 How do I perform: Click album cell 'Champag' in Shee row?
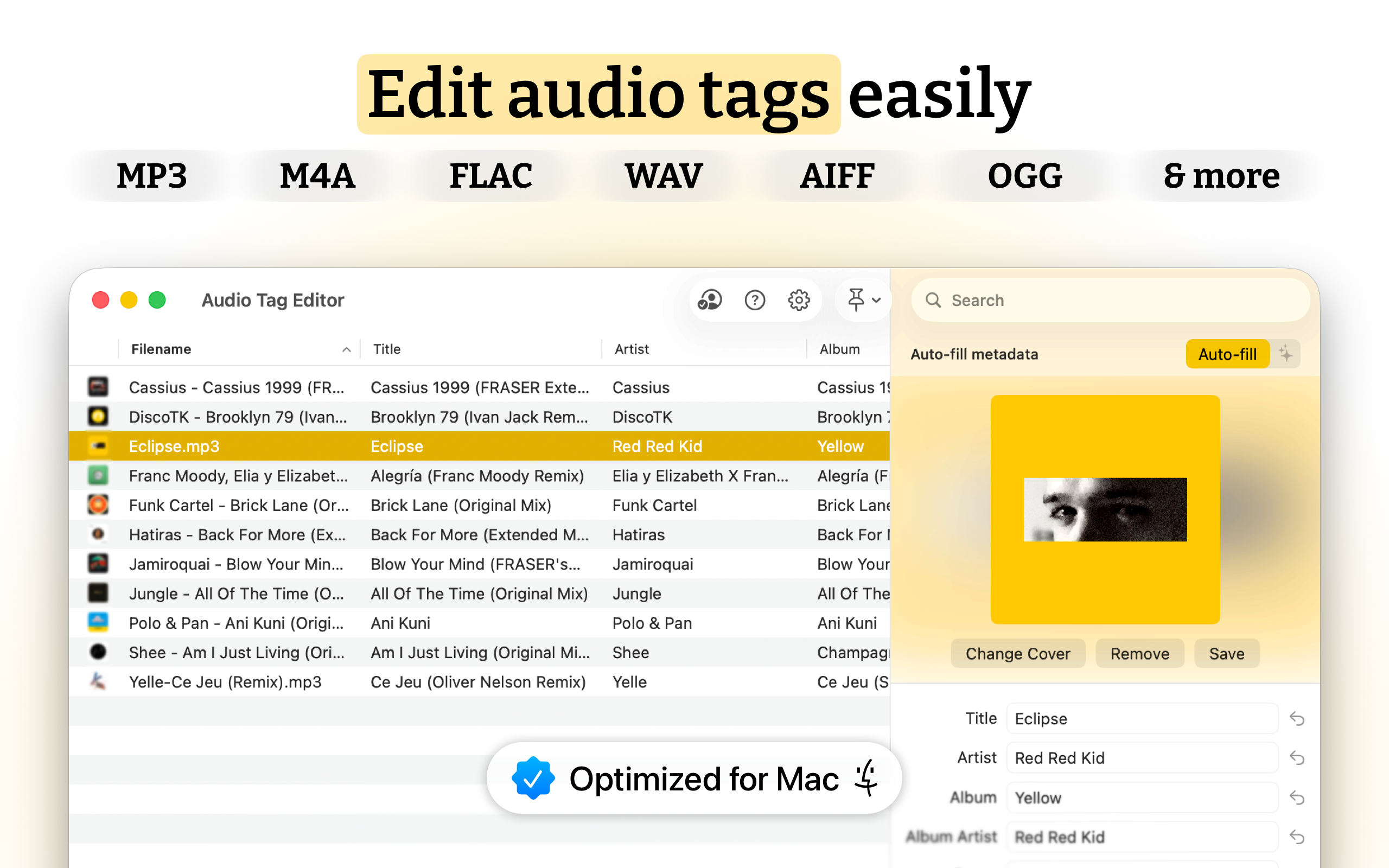(853, 652)
